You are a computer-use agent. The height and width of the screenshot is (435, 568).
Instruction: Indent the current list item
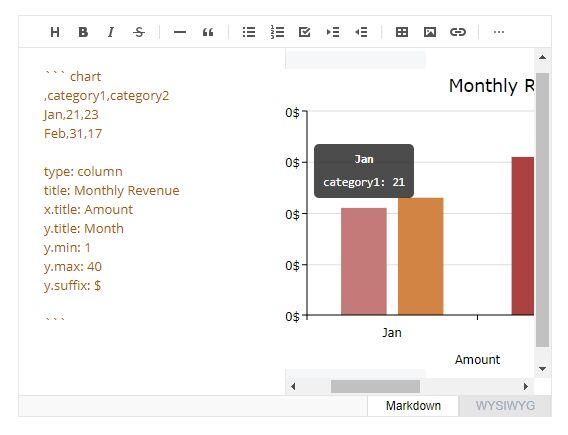(x=333, y=32)
